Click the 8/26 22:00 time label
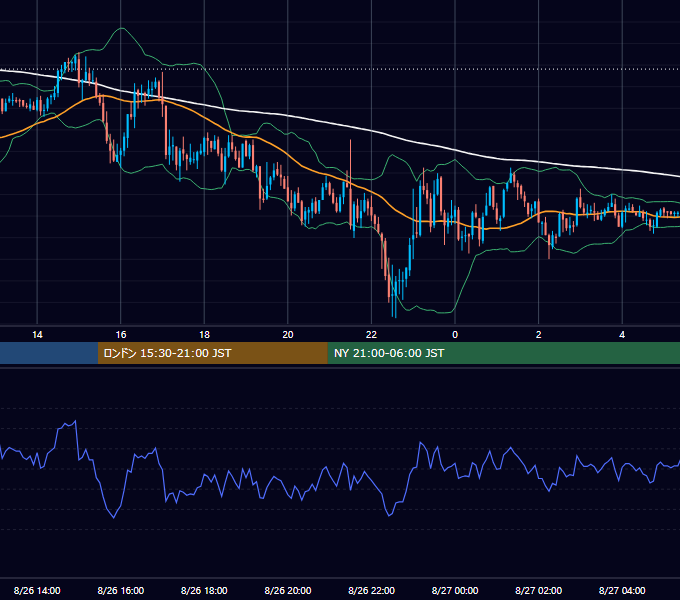Image resolution: width=680 pixels, height=600 pixels. tap(371, 590)
